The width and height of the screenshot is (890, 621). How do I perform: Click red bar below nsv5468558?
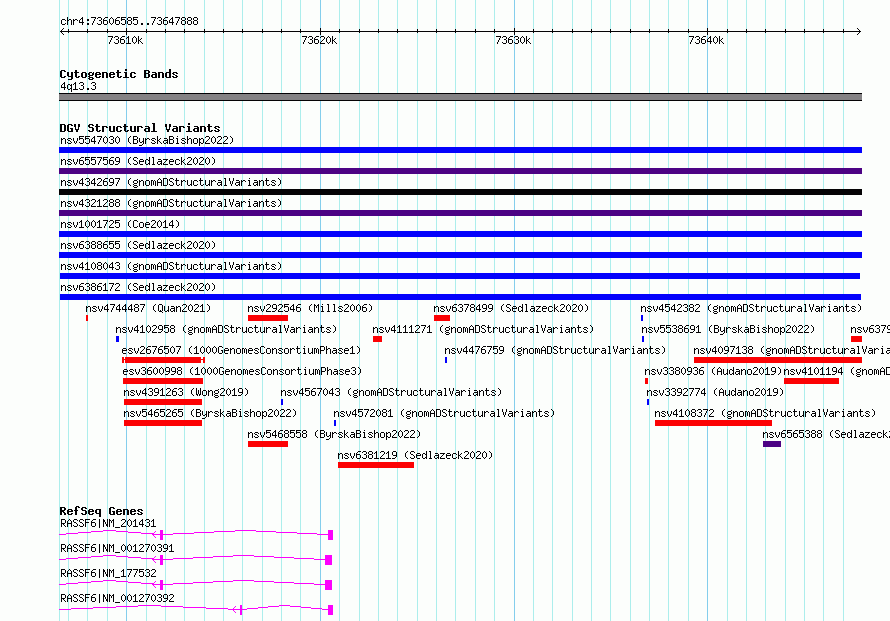click(x=268, y=444)
